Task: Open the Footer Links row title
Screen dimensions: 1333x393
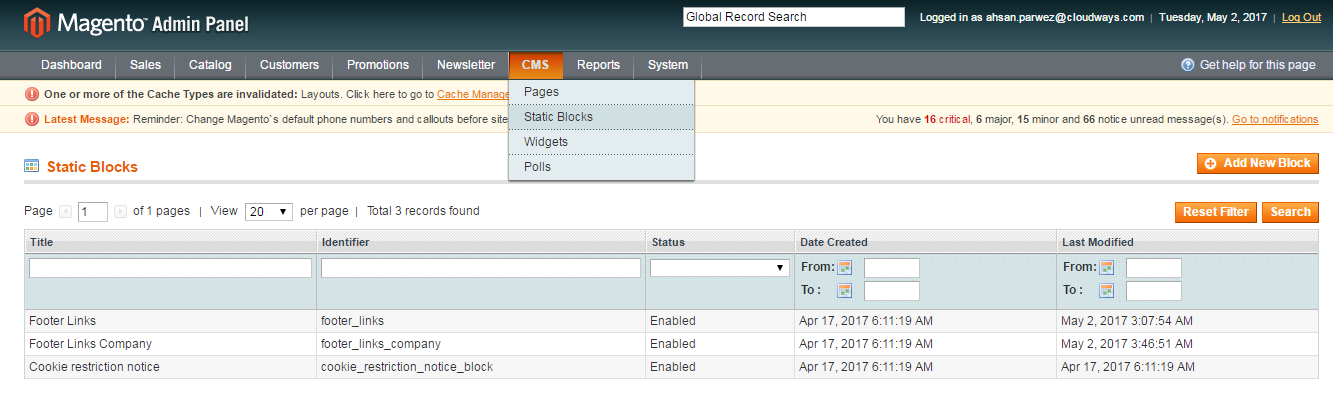Action: coord(62,321)
